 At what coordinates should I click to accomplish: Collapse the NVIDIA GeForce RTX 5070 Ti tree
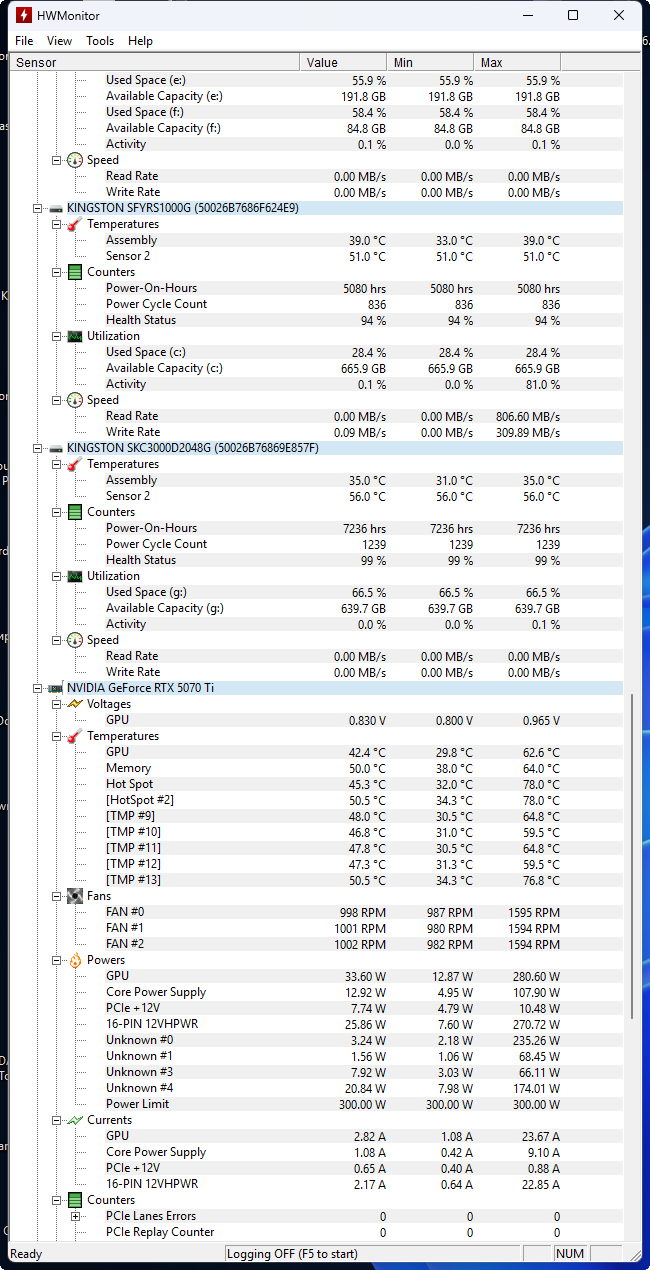[38, 688]
